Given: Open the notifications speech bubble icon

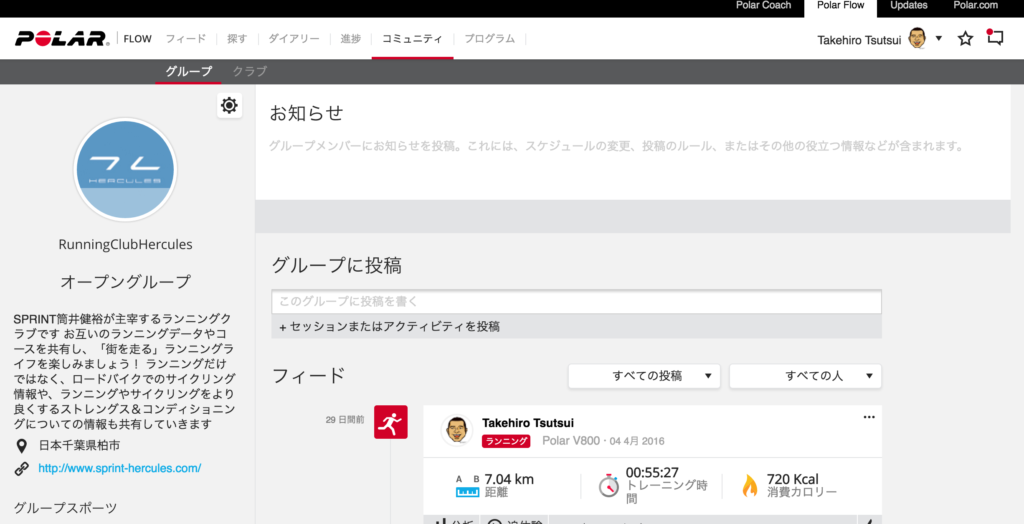Looking at the screenshot, I should click(x=995, y=39).
